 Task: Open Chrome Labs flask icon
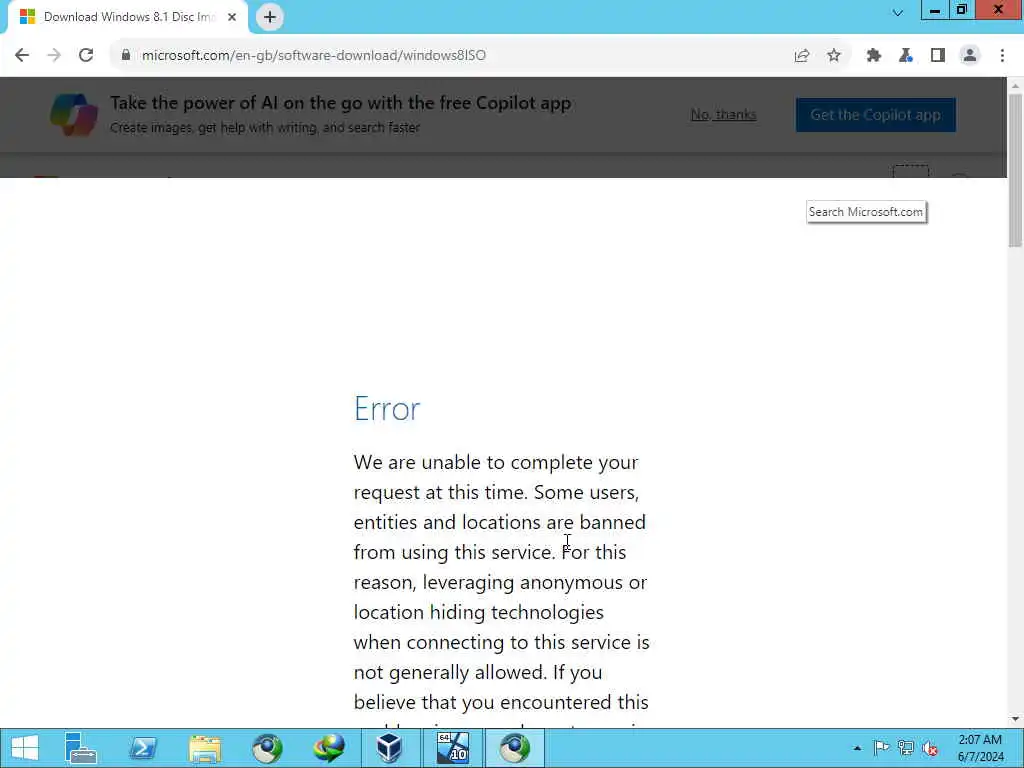[906, 56]
